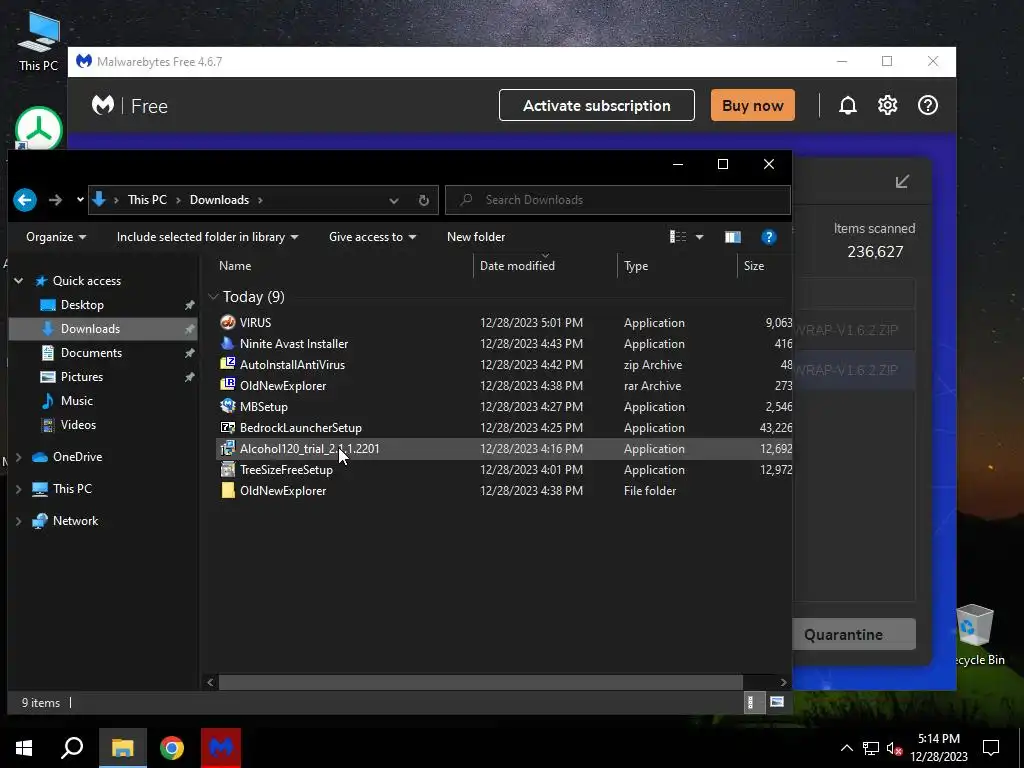Change view layout icon in Explorer toolbar
Screen dimensions: 1024x768
point(678,237)
